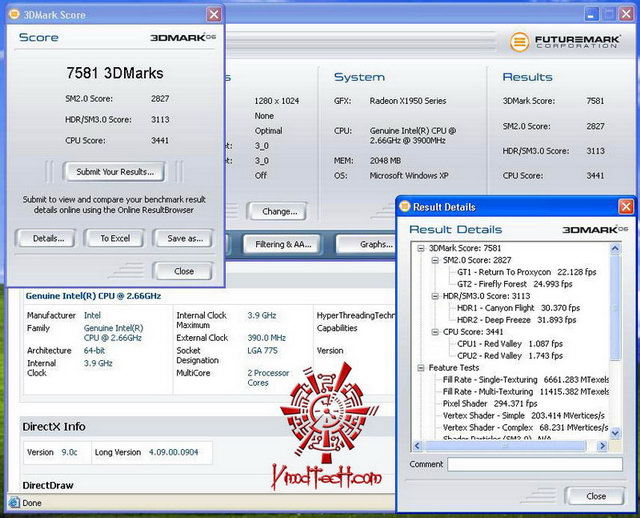
Task: Click Submit Your Results button
Action: click(x=114, y=171)
